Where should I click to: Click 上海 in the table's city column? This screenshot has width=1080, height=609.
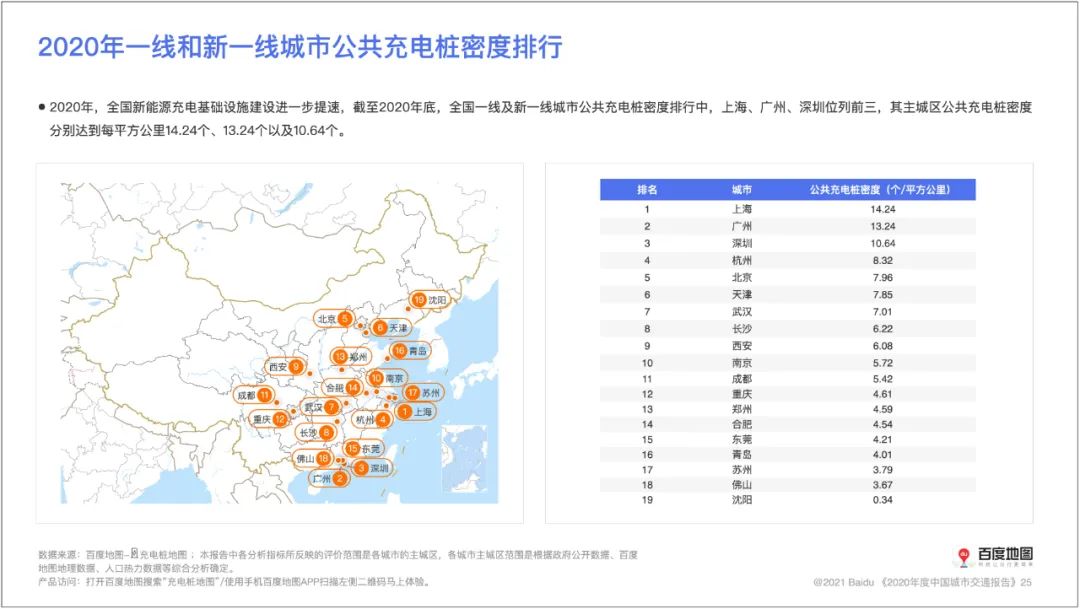point(742,209)
